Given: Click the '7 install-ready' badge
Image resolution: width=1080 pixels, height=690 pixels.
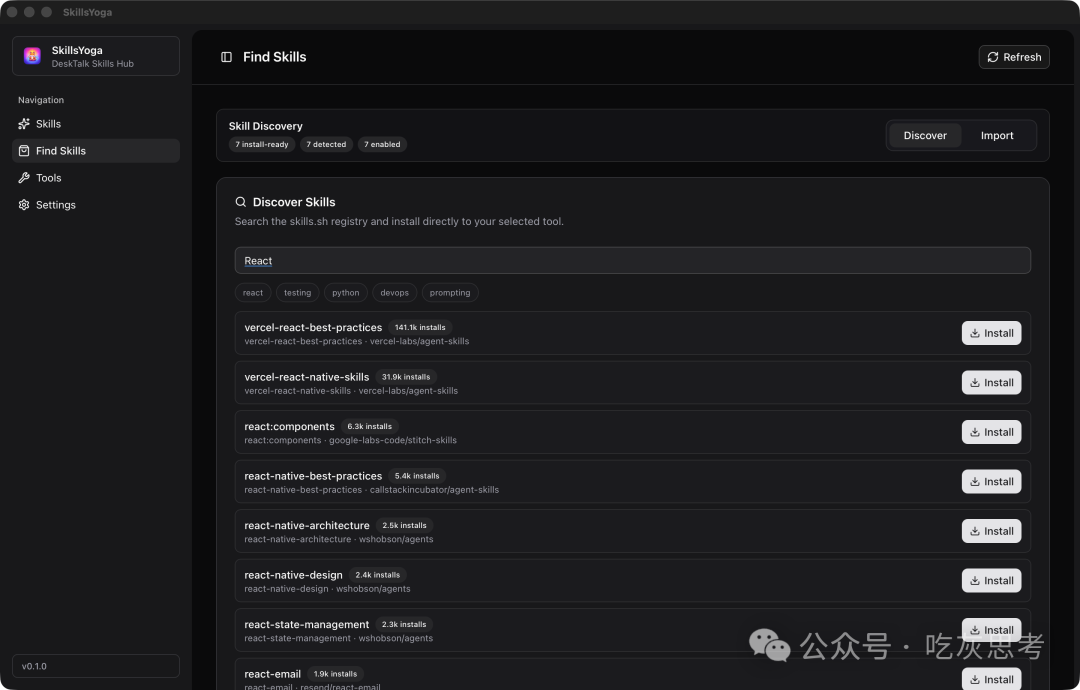Looking at the screenshot, I should (x=262, y=145).
